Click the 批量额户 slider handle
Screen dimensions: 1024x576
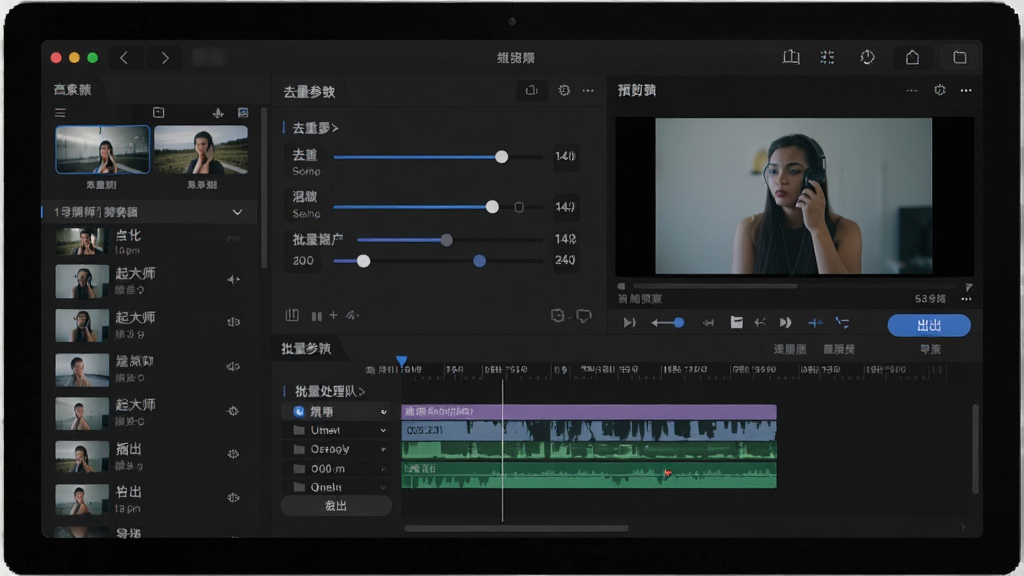(x=447, y=240)
